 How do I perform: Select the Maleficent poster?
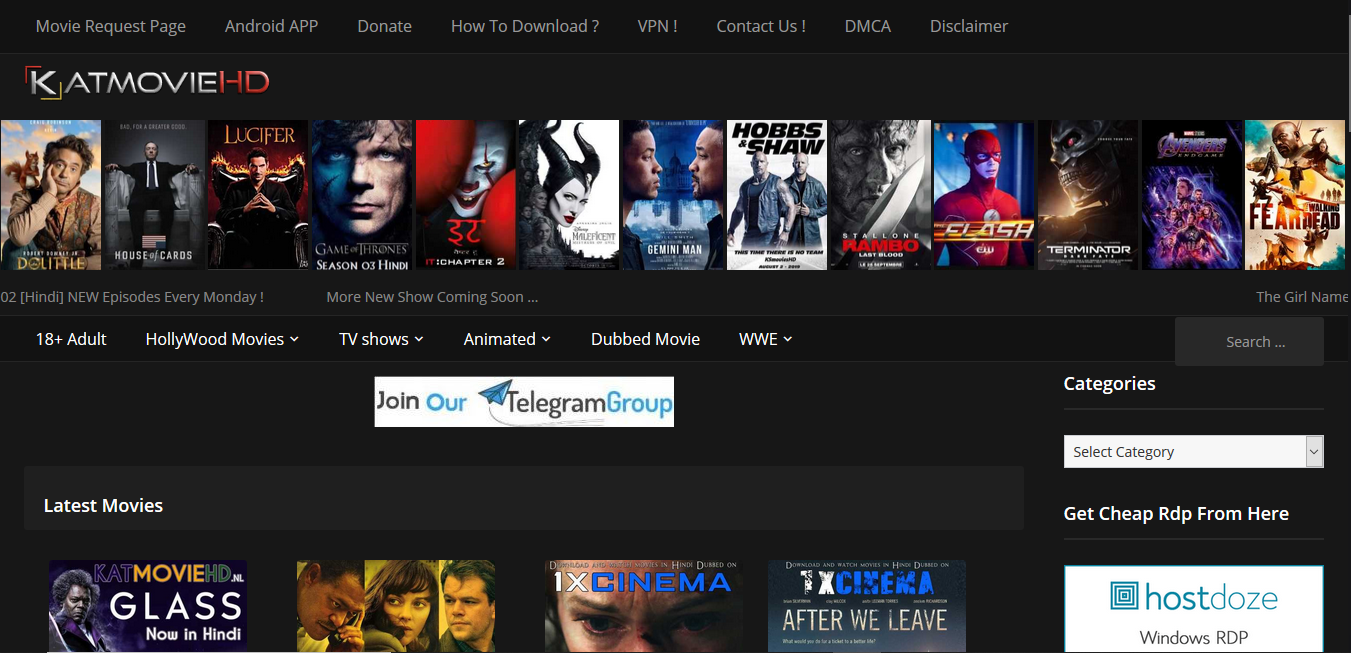coord(569,195)
